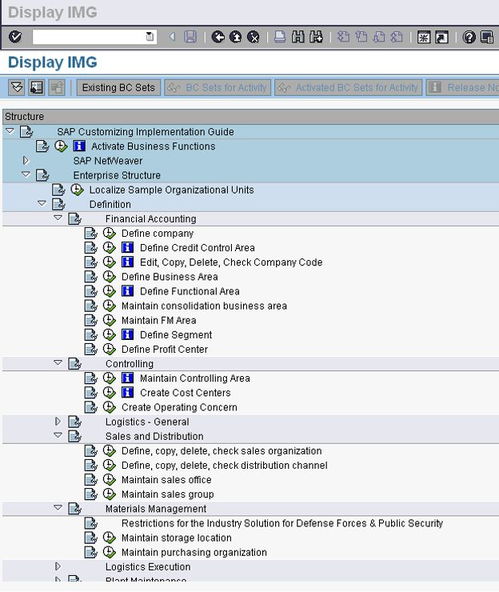This screenshot has height=592, width=499.
Task: Open the Help question mark icon
Action: 469,37
